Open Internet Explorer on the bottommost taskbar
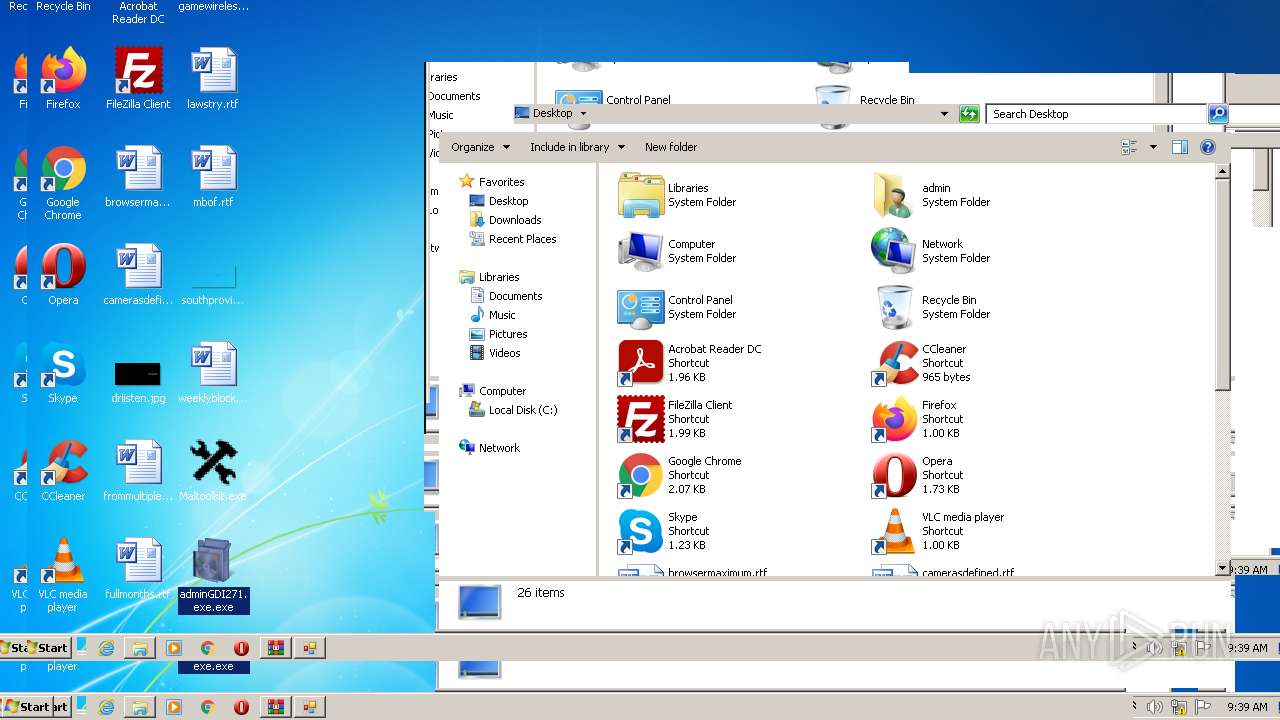This screenshot has height=720, width=1280. [x=106, y=707]
